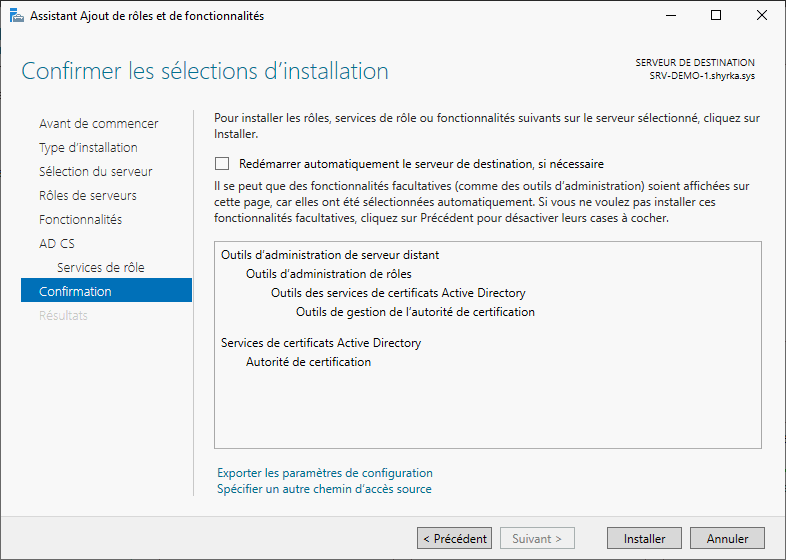Screen dimensions: 786x560
Task: Go to 'Avant de commencer' step
Action: pos(98,124)
